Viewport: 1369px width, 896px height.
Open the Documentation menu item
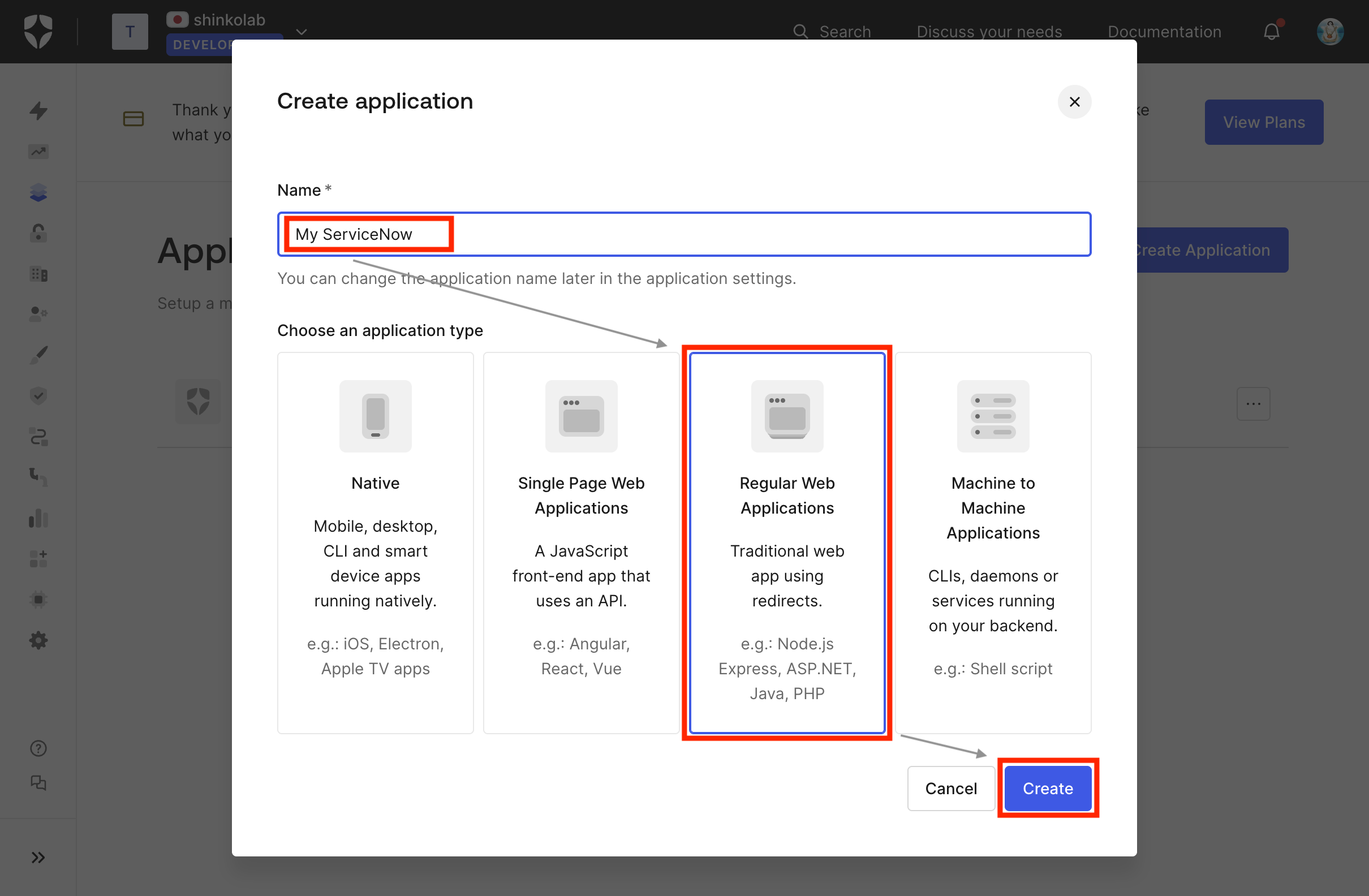click(1164, 32)
